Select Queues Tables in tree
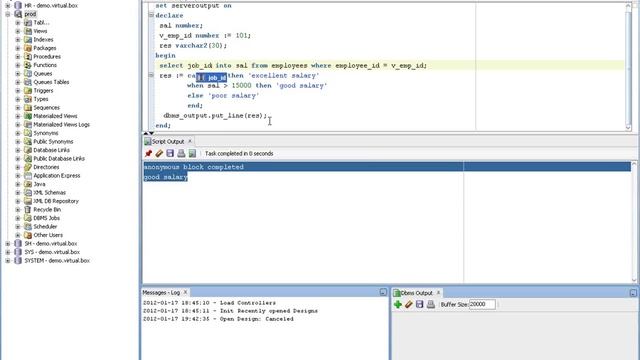 [51, 82]
